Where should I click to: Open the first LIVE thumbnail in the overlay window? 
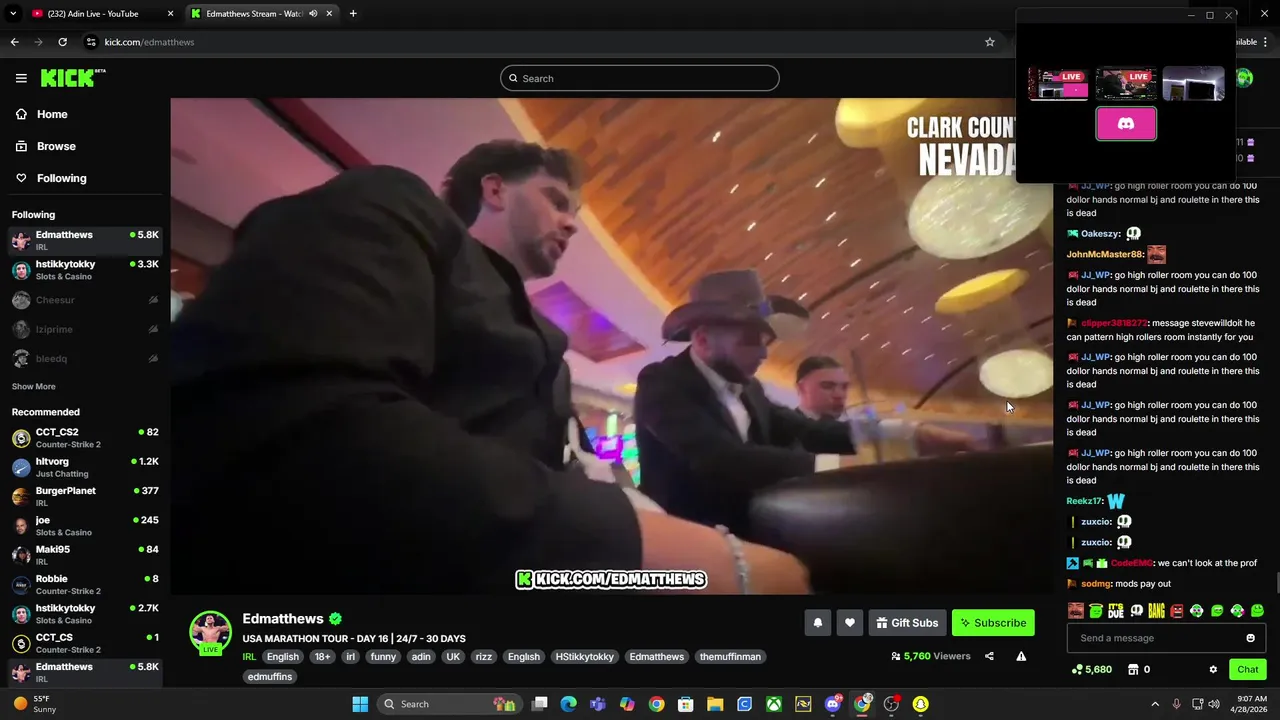tap(1058, 84)
